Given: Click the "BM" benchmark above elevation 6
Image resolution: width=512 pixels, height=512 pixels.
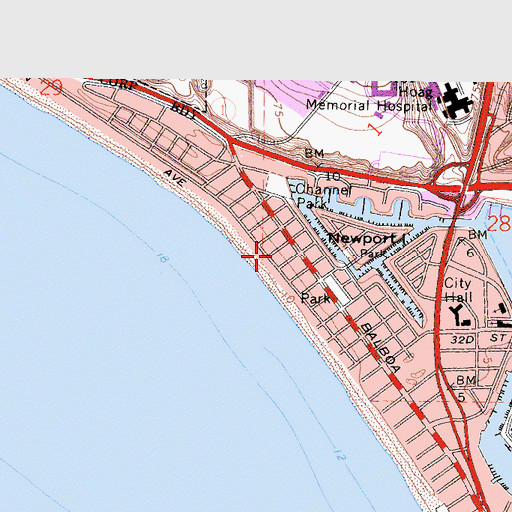Looking at the screenshot, I should pyautogui.click(x=478, y=235).
